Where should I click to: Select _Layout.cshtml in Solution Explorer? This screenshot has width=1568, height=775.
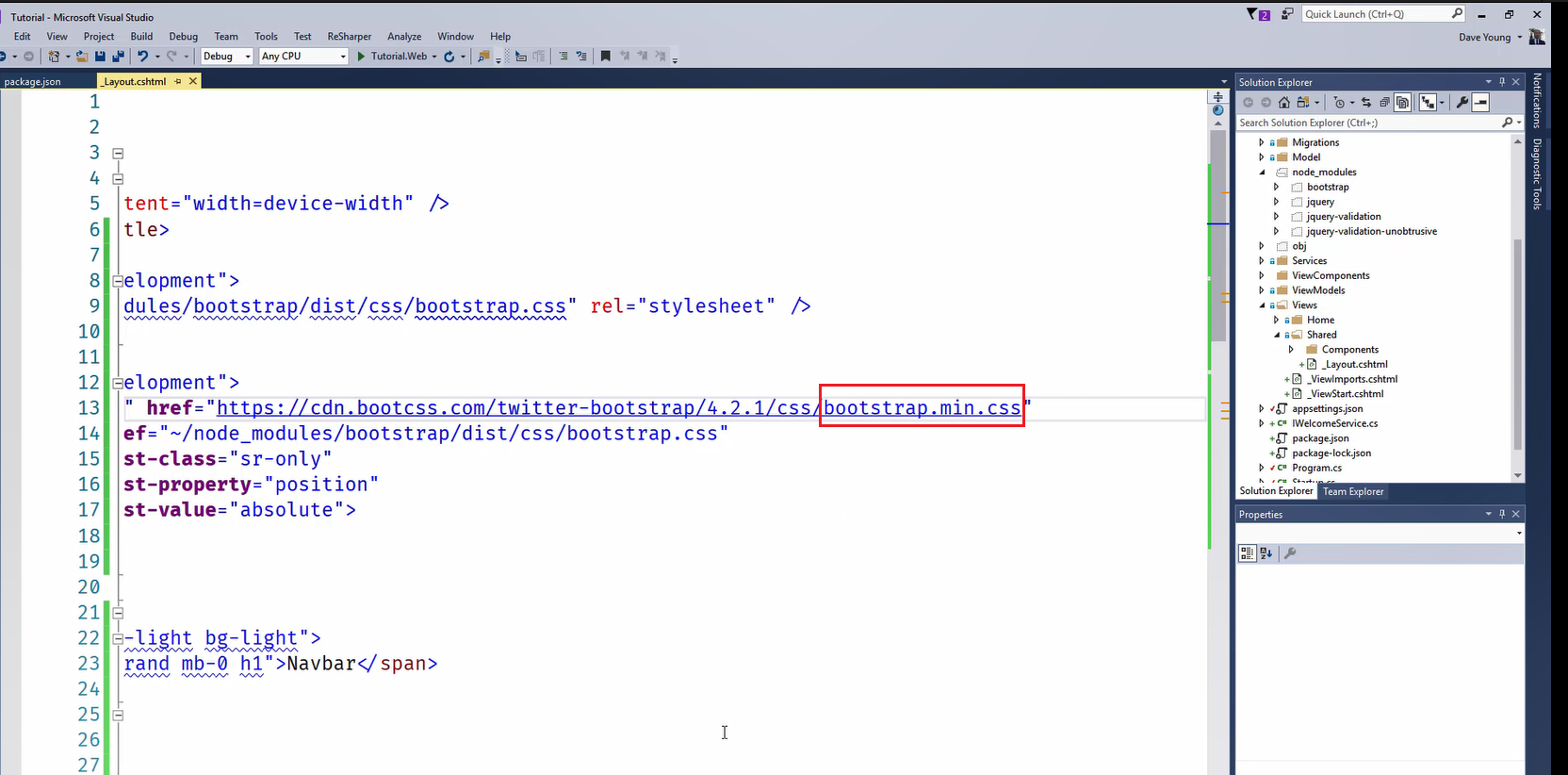pyautogui.click(x=1354, y=364)
